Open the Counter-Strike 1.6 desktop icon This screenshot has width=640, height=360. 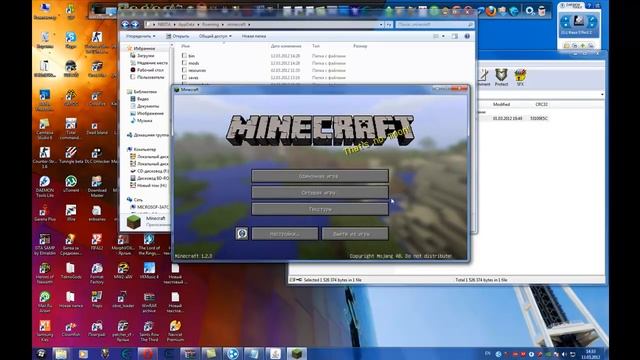click(44, 158)
